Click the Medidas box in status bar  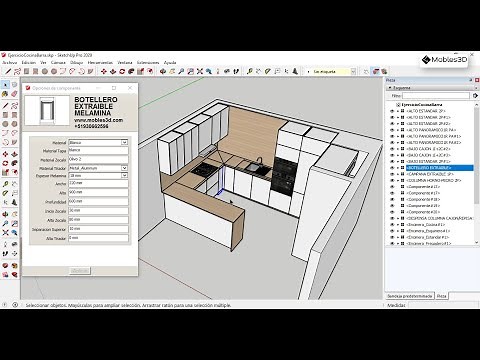click(443, 305)
